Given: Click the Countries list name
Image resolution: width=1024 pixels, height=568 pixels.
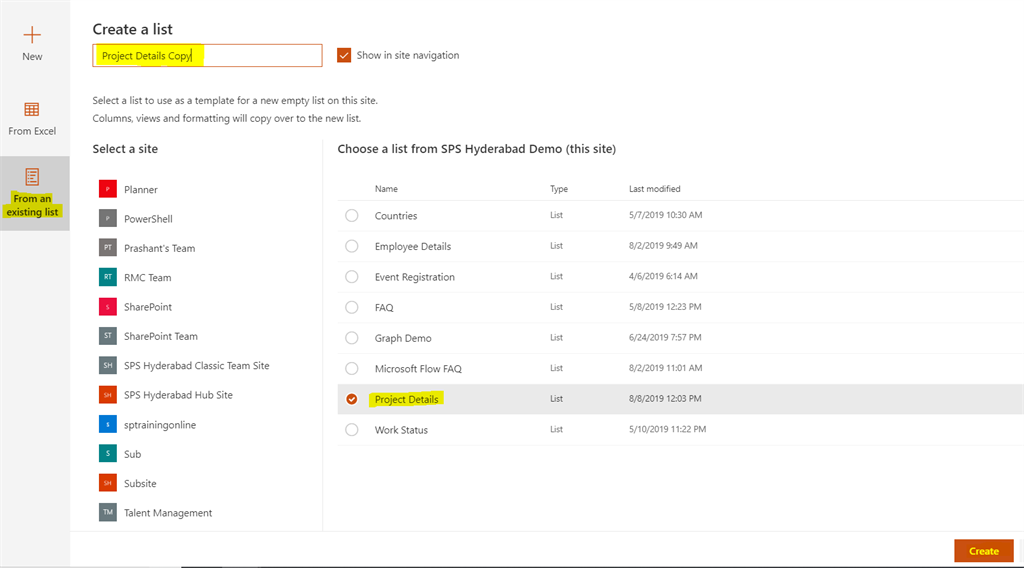Looking at the screenshot, I should [x=396, y=215].
